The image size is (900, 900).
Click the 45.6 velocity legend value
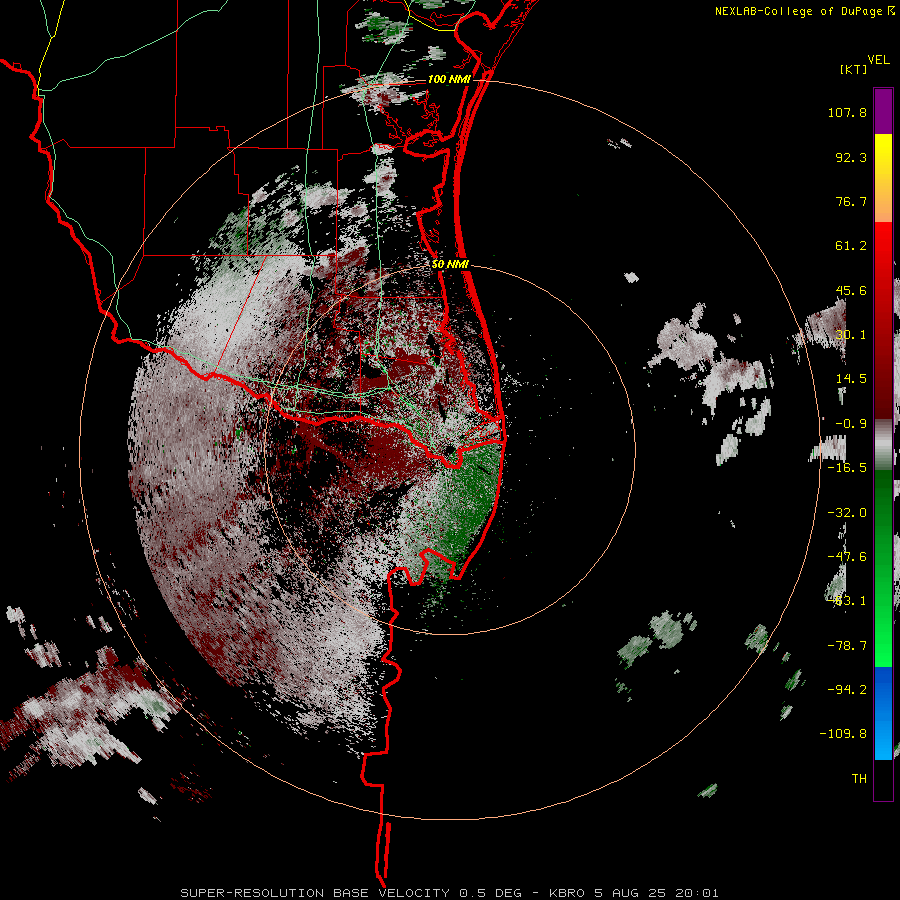tap(851, 290)
